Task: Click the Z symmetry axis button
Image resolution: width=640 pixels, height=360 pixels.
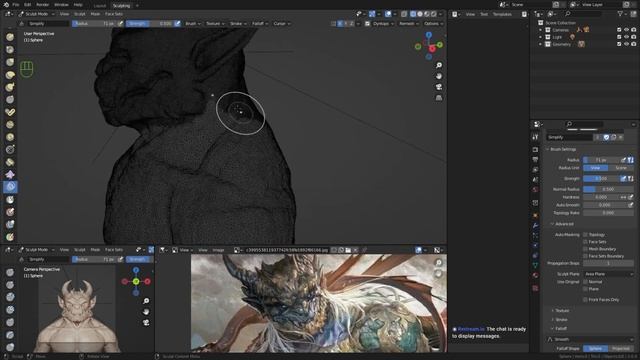Action: 352,24
